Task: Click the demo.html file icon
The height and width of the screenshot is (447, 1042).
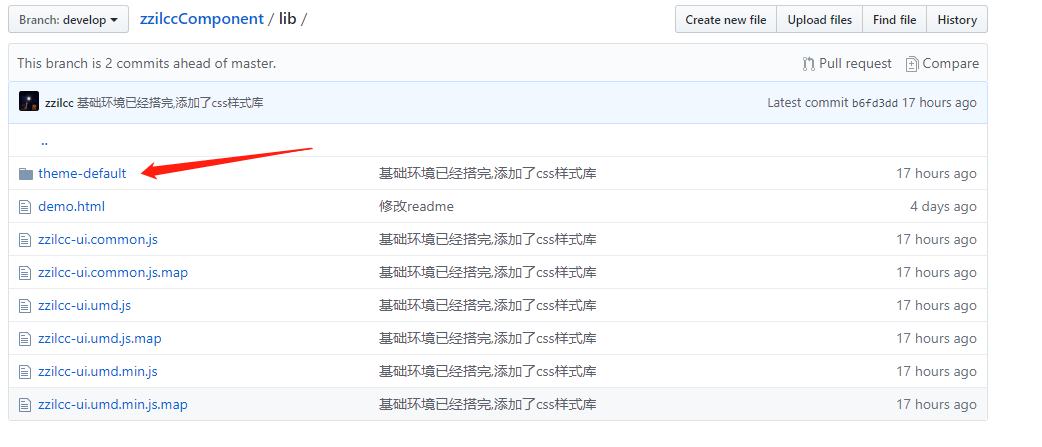Action: (x=26, y=207)
